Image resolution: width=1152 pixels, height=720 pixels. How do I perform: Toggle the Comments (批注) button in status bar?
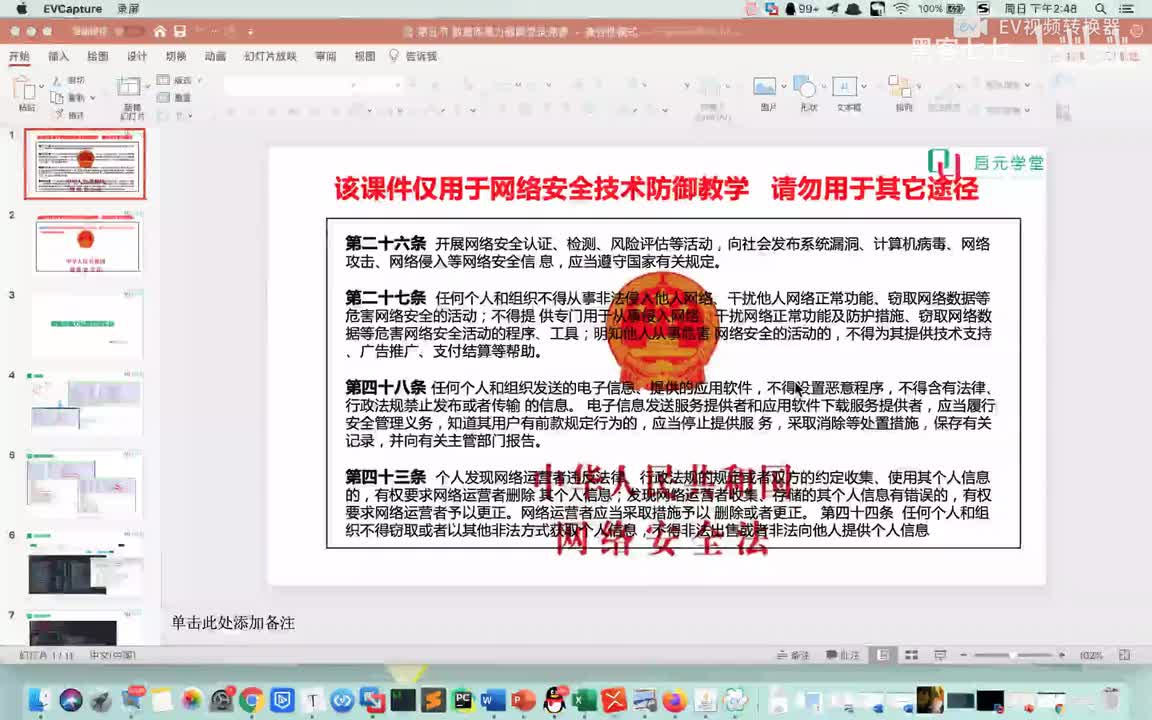click(x=842, y=655)
